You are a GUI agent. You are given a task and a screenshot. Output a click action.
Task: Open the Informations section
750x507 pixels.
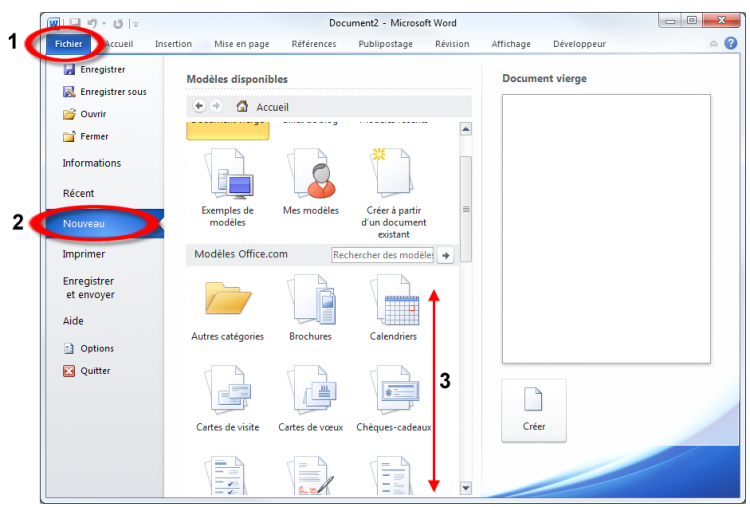click(92, 163)
